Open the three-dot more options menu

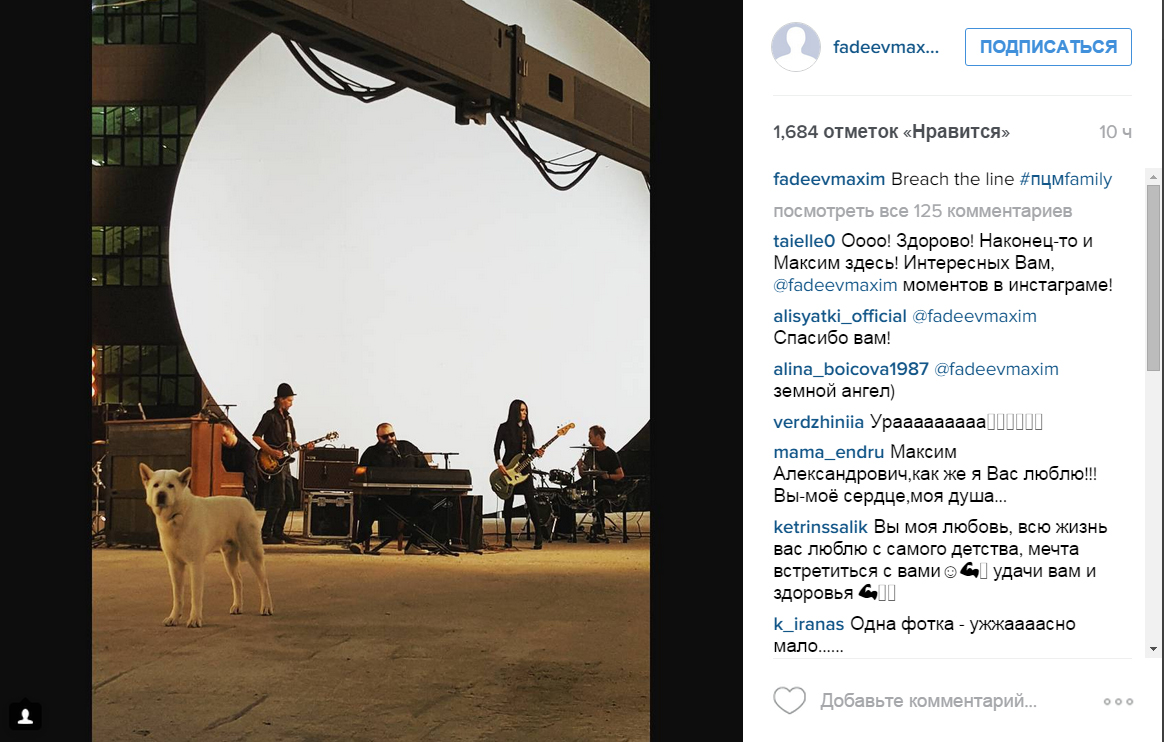click(1118, 701)
